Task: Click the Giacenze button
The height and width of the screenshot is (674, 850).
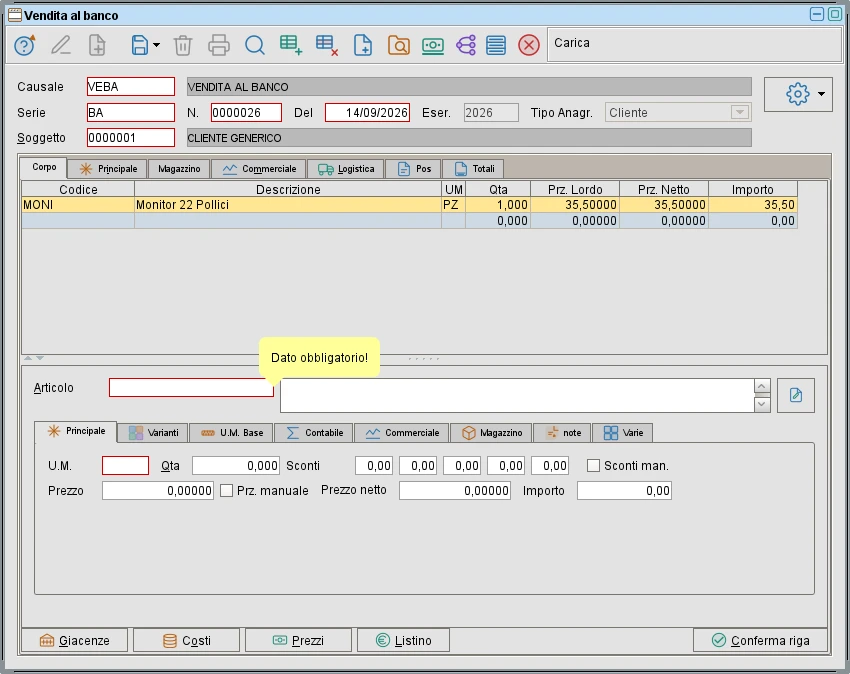Action: (x=75, y=640)
